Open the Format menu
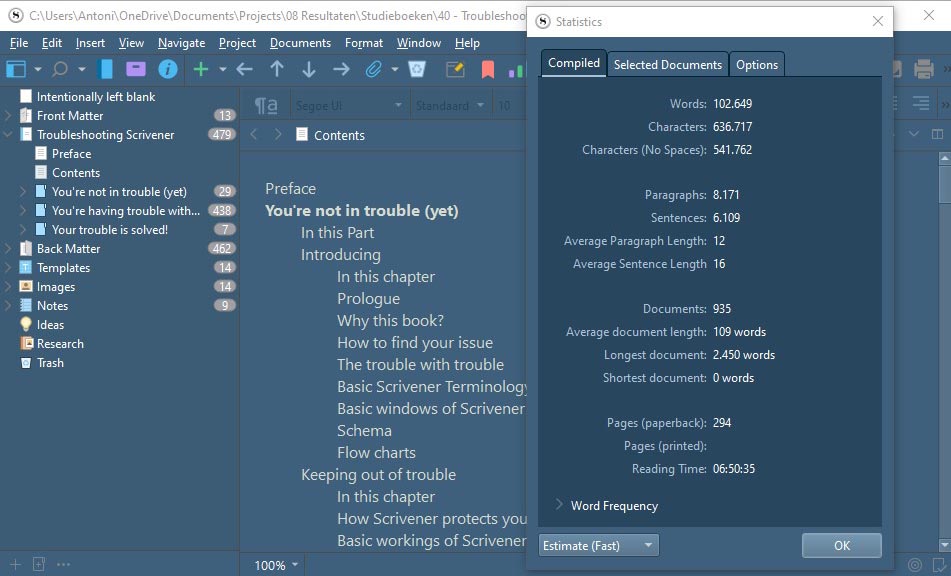 point(364,43)
